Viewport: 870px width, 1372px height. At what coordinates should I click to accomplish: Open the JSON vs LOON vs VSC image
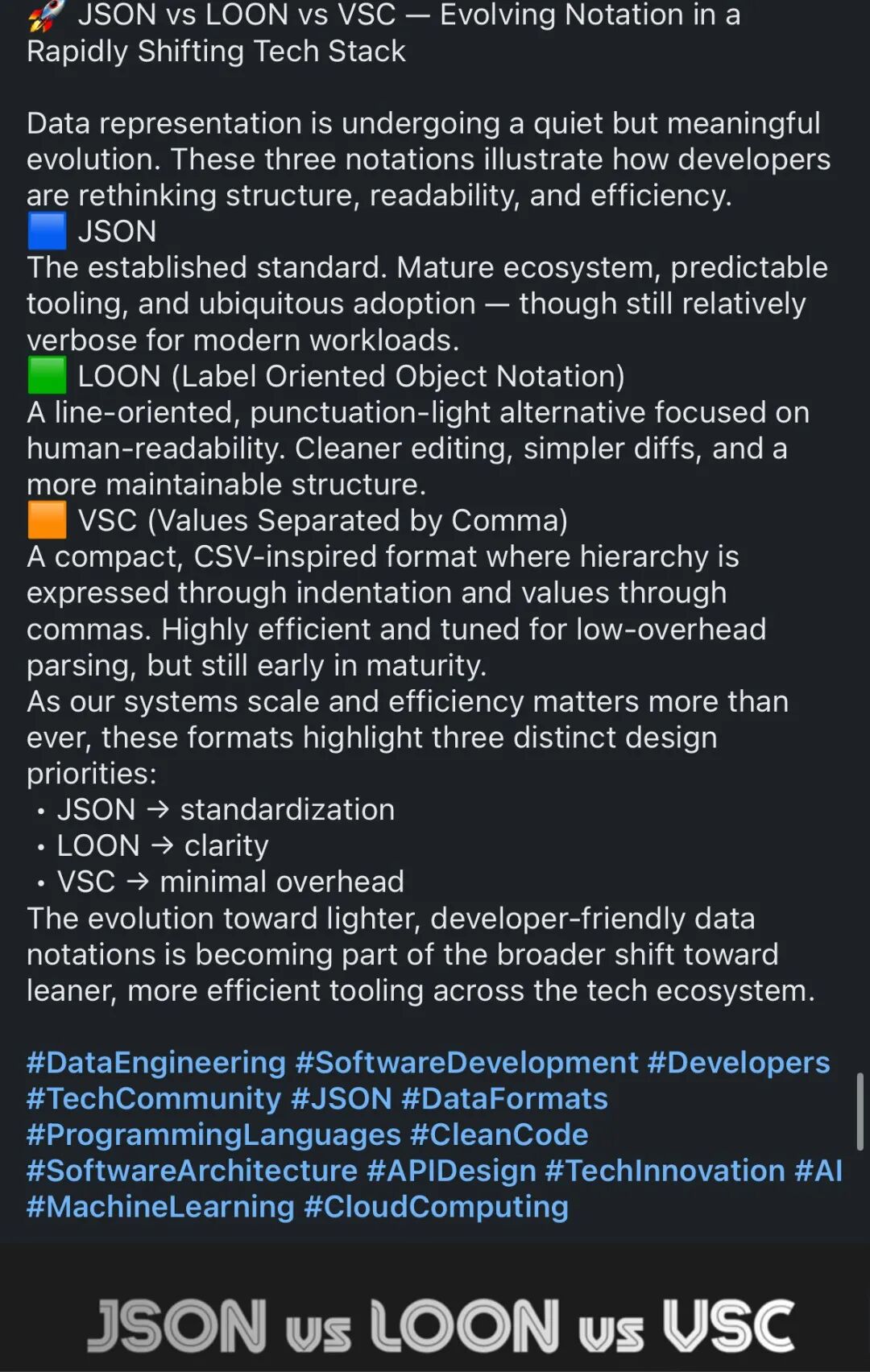pos(435,1308)
